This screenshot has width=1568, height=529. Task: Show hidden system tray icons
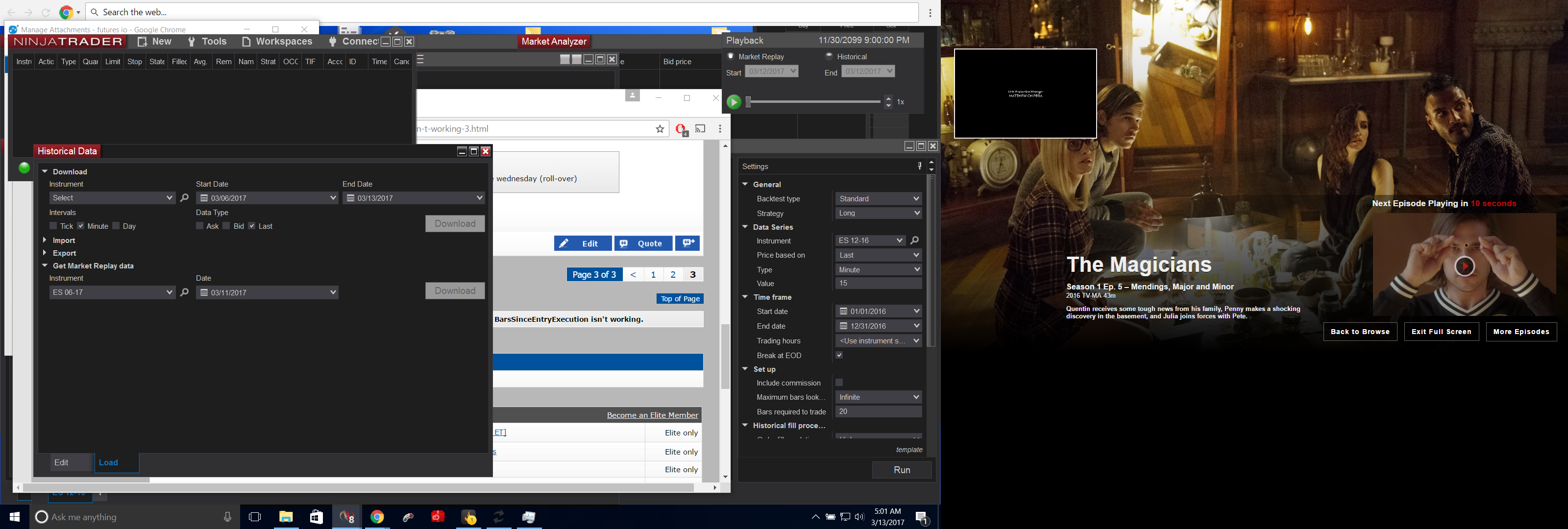(x=816, y=517)
